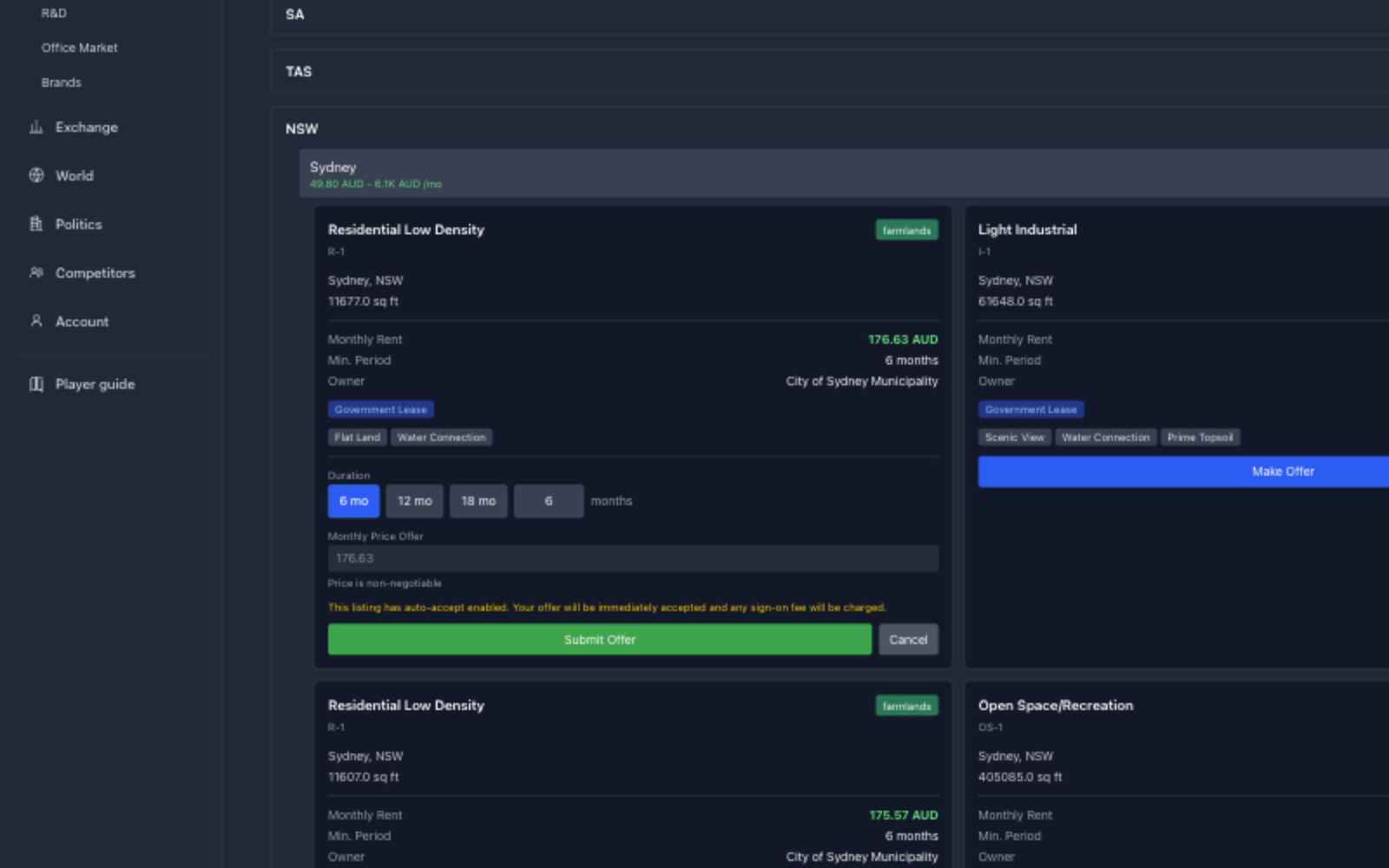Select 12 mo duration option
This screenshot has height=868, width=1389.
(x=415, y=501)
